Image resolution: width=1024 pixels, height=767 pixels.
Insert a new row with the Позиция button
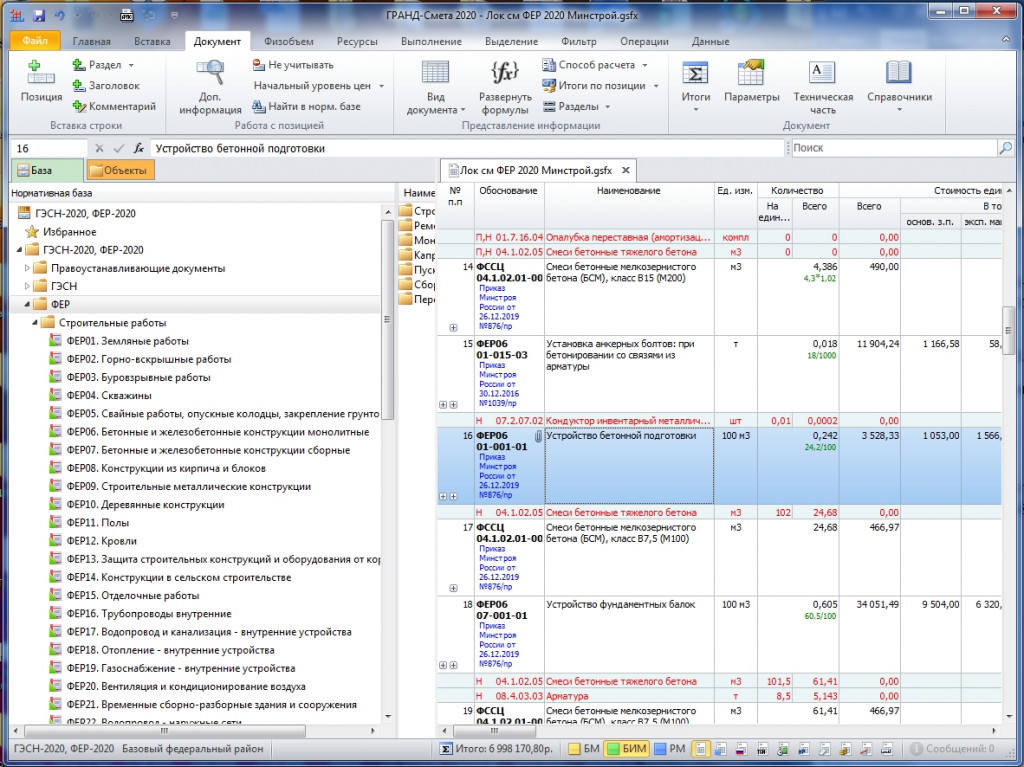40,82
